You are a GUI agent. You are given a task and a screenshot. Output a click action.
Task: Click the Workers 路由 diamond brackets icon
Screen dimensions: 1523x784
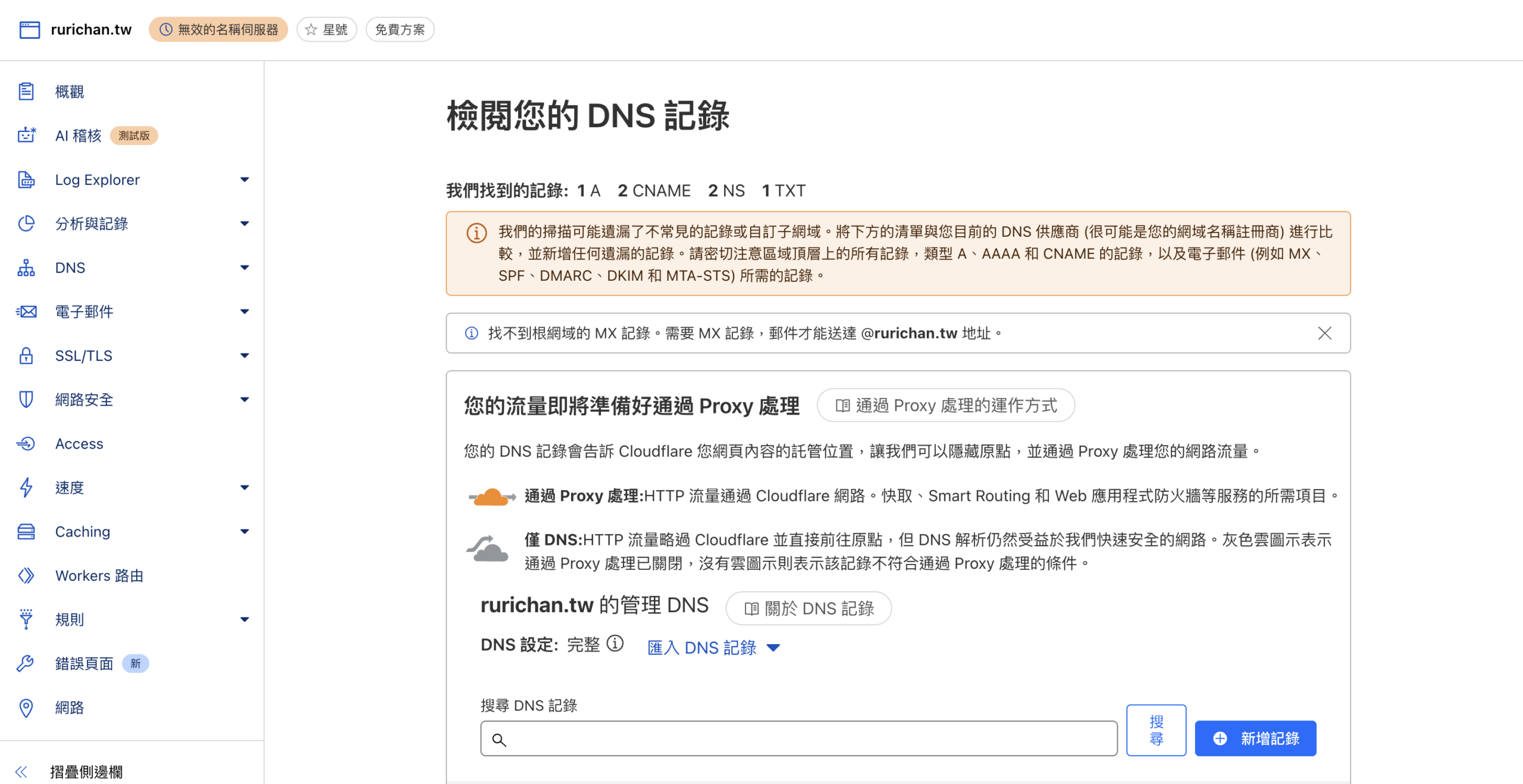coord(26,576)
